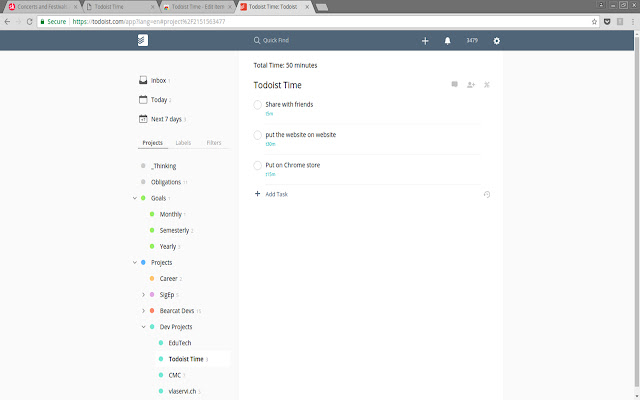Open the Chrome menu dots
Image resolution: width=640 pixels, height=400 pixels.
point(633,22)
